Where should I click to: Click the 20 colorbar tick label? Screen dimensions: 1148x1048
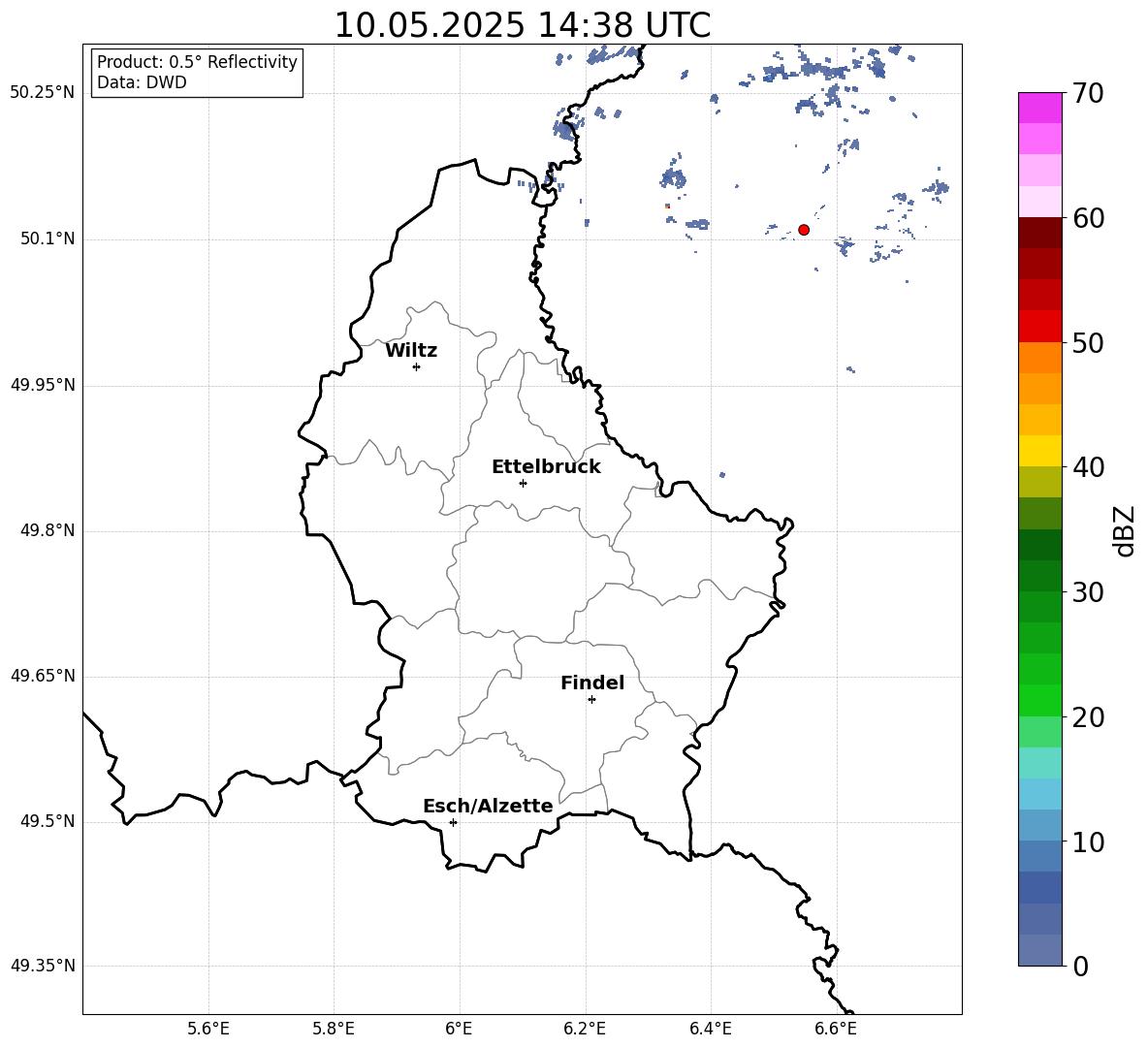coord(1088,717)
